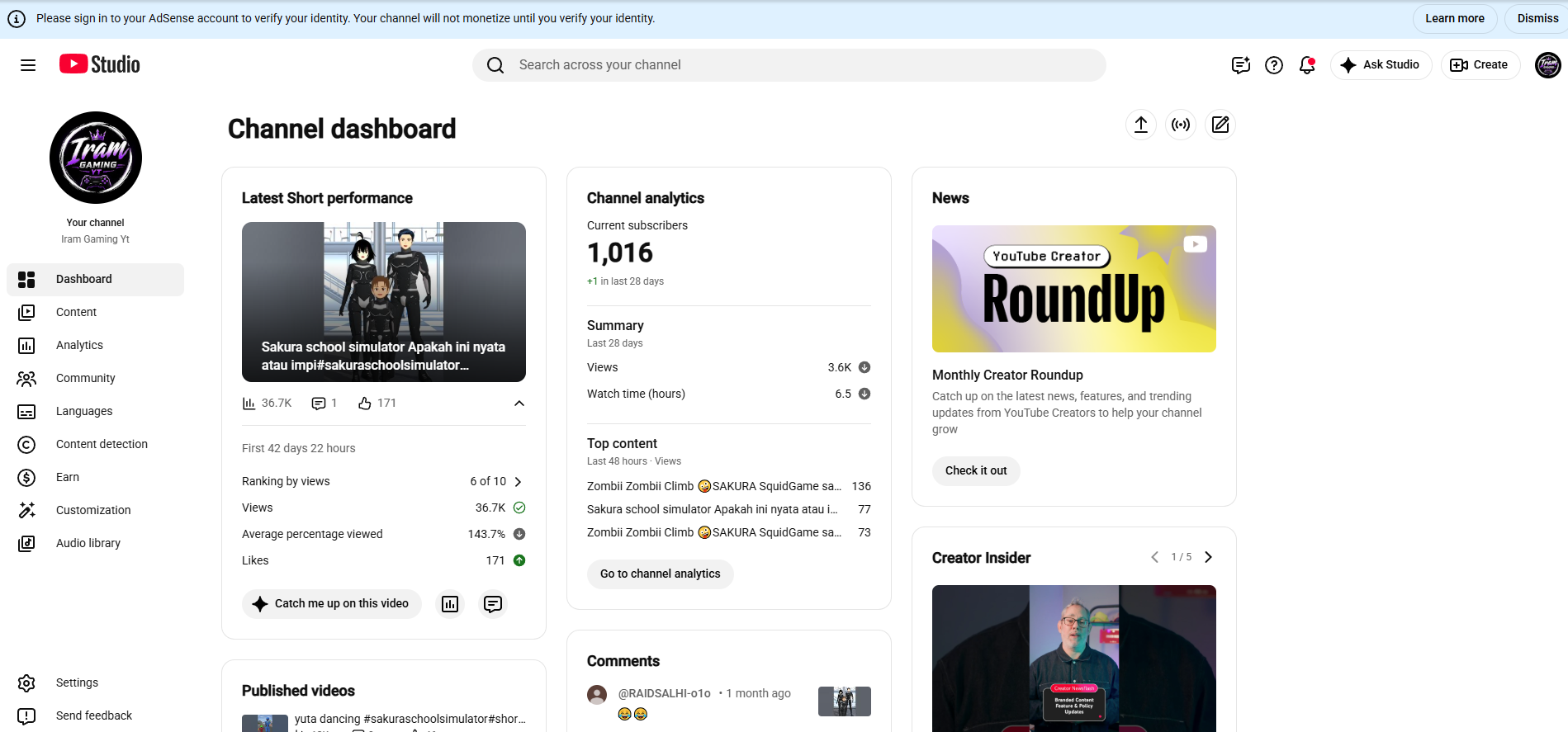1568x732 pixels.
Task: Open Ask Studio assistant
Action: 1381,65
